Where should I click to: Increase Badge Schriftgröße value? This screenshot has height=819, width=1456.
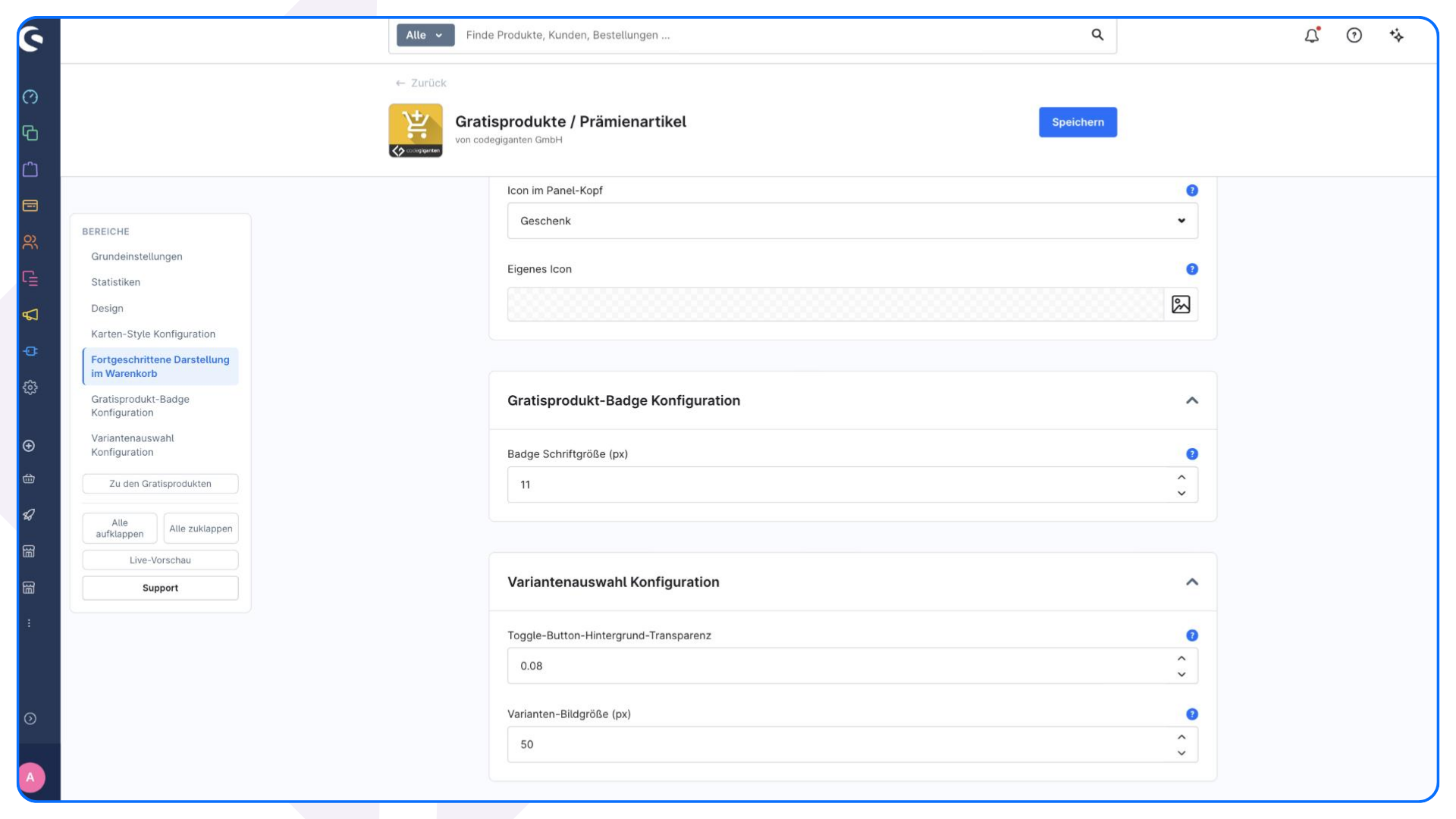coord(1181,477)
